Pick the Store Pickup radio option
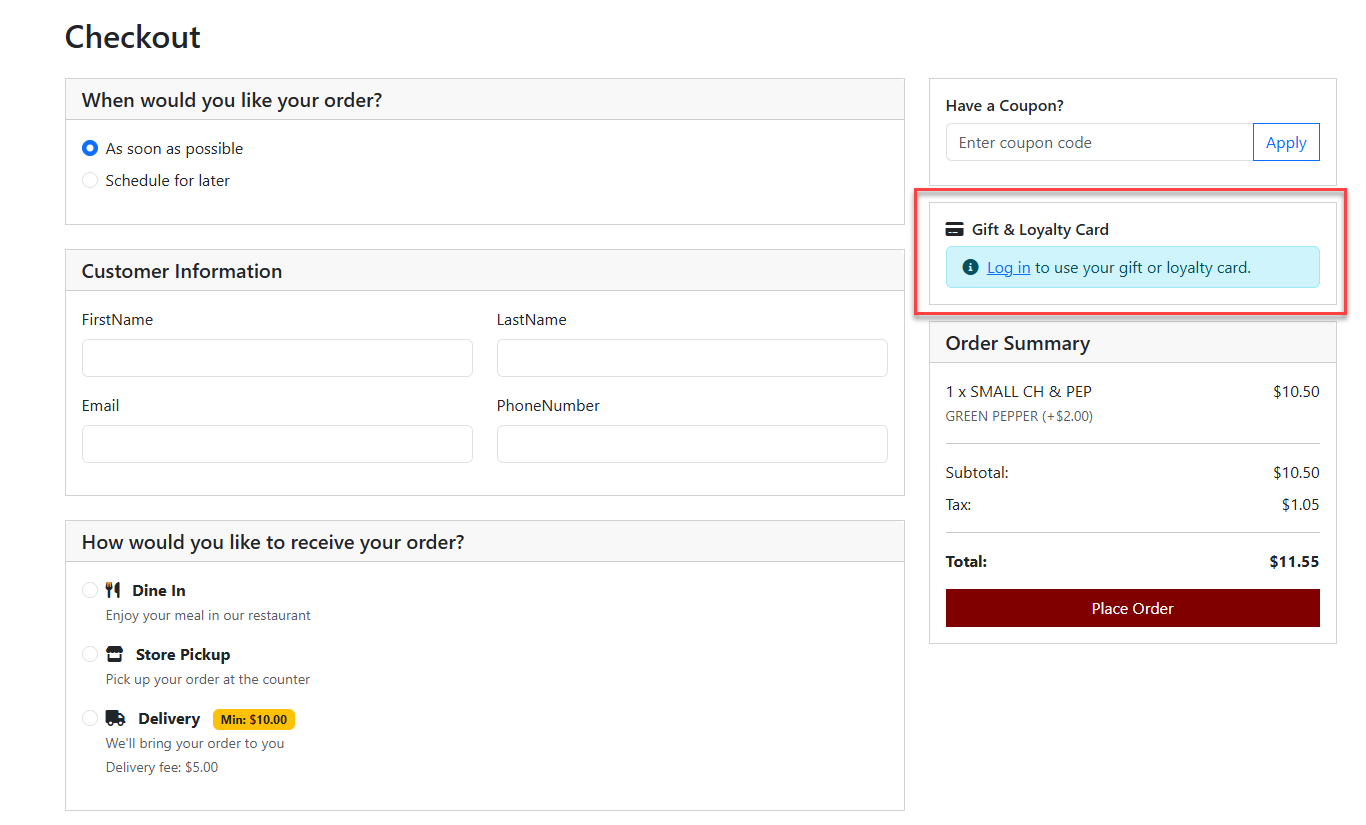 [x=90, y=654]
